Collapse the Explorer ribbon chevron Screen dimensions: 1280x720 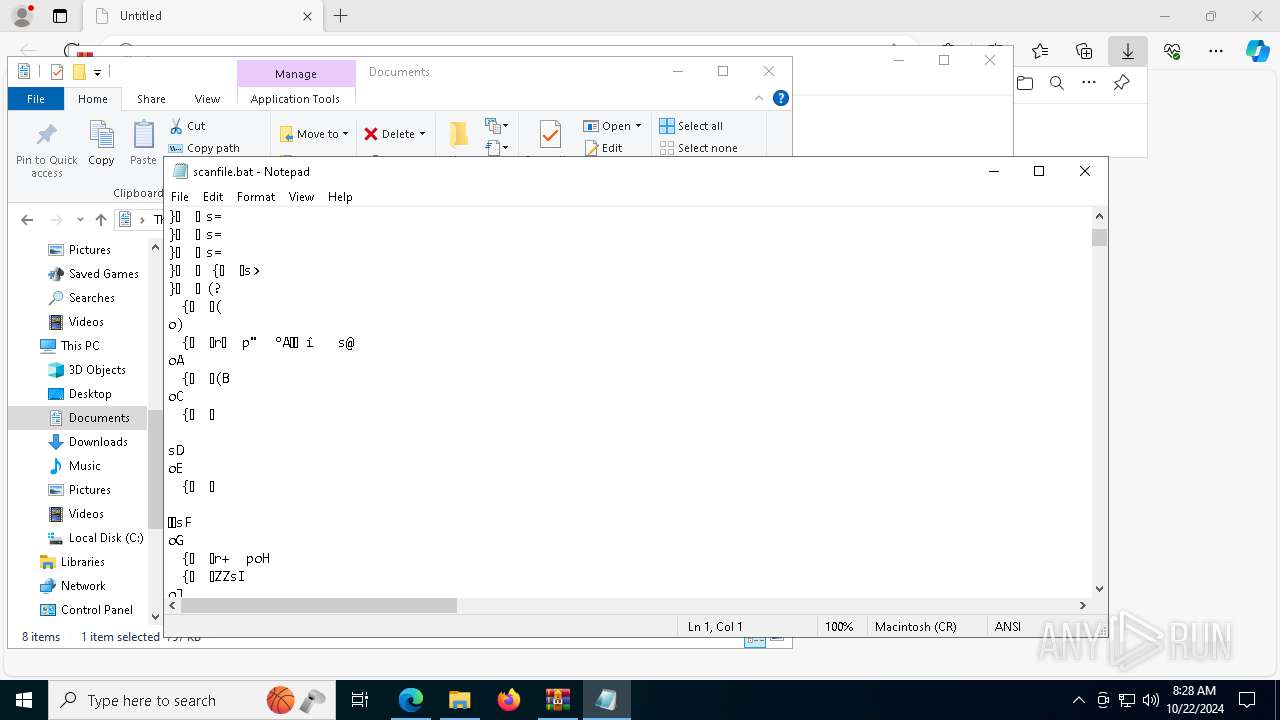[x=759, y=98]
